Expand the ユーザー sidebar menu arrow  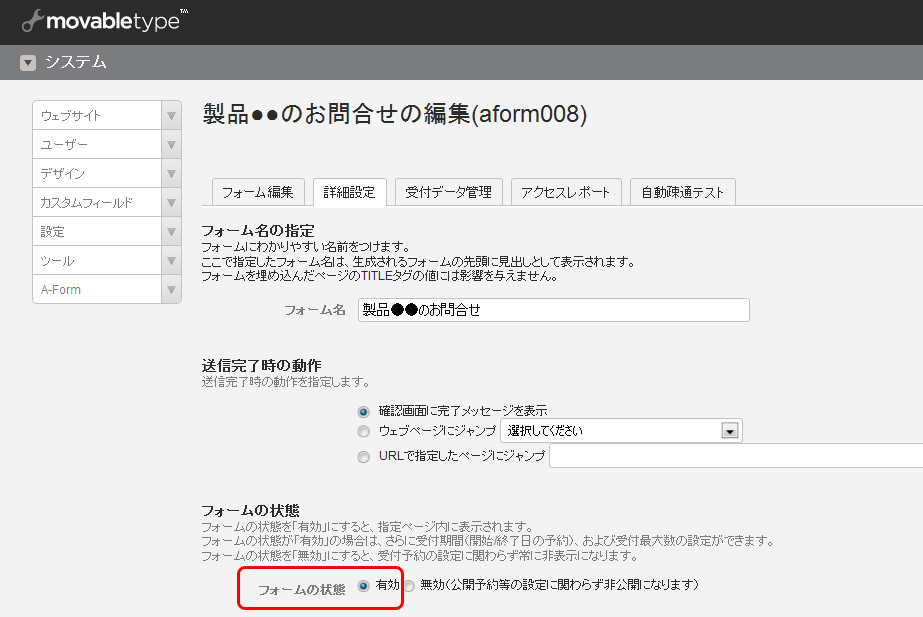click(x=171, y=145)
